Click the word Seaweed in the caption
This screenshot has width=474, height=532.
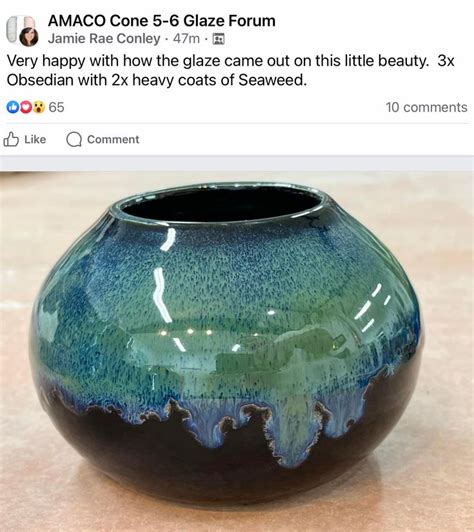[272, 80]
